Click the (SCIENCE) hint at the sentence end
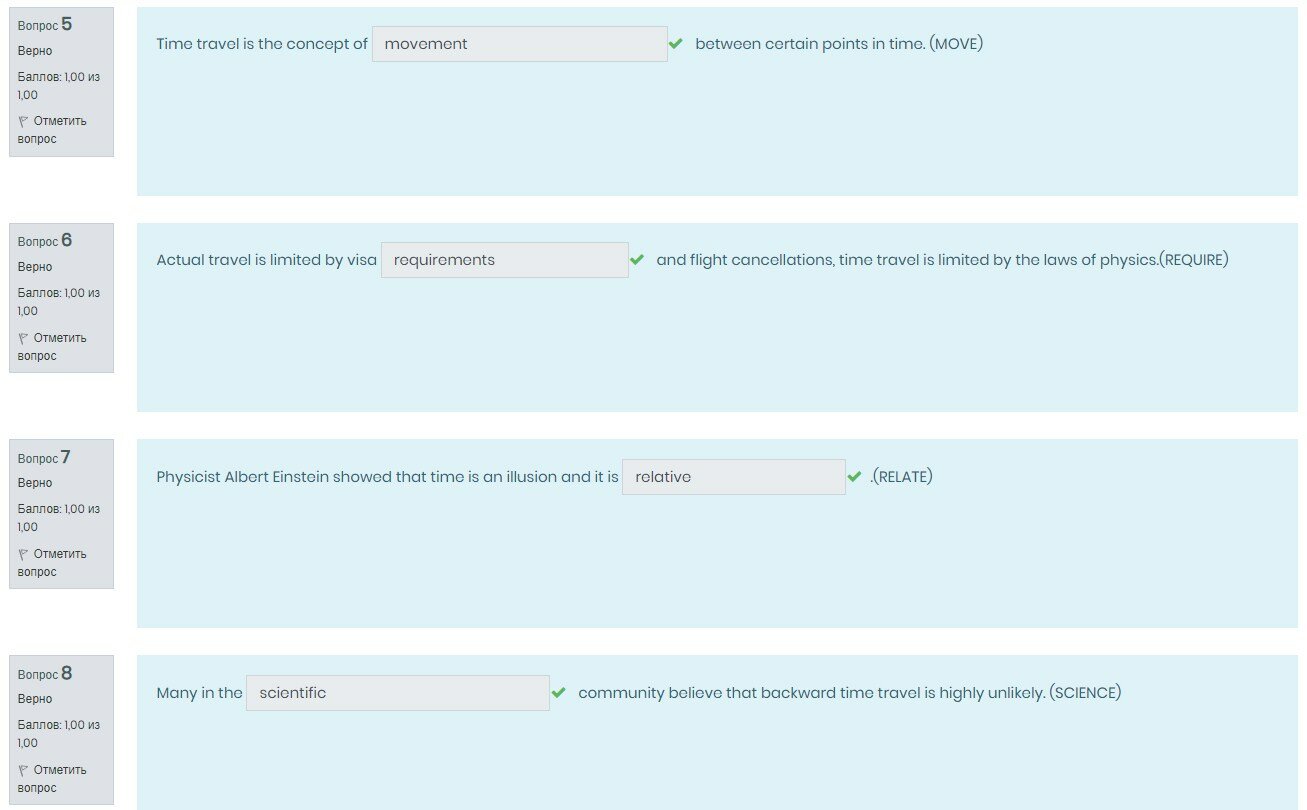Screen dimensions: 1307x810 (x=1085, y=693)
